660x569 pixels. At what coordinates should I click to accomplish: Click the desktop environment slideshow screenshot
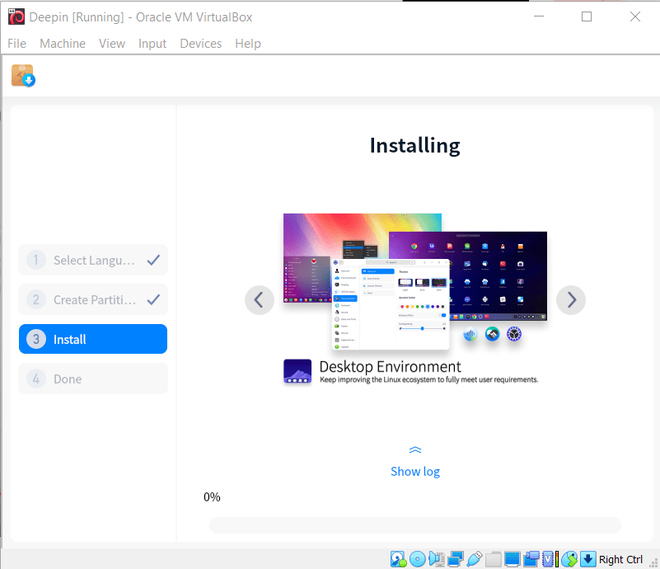415,281
